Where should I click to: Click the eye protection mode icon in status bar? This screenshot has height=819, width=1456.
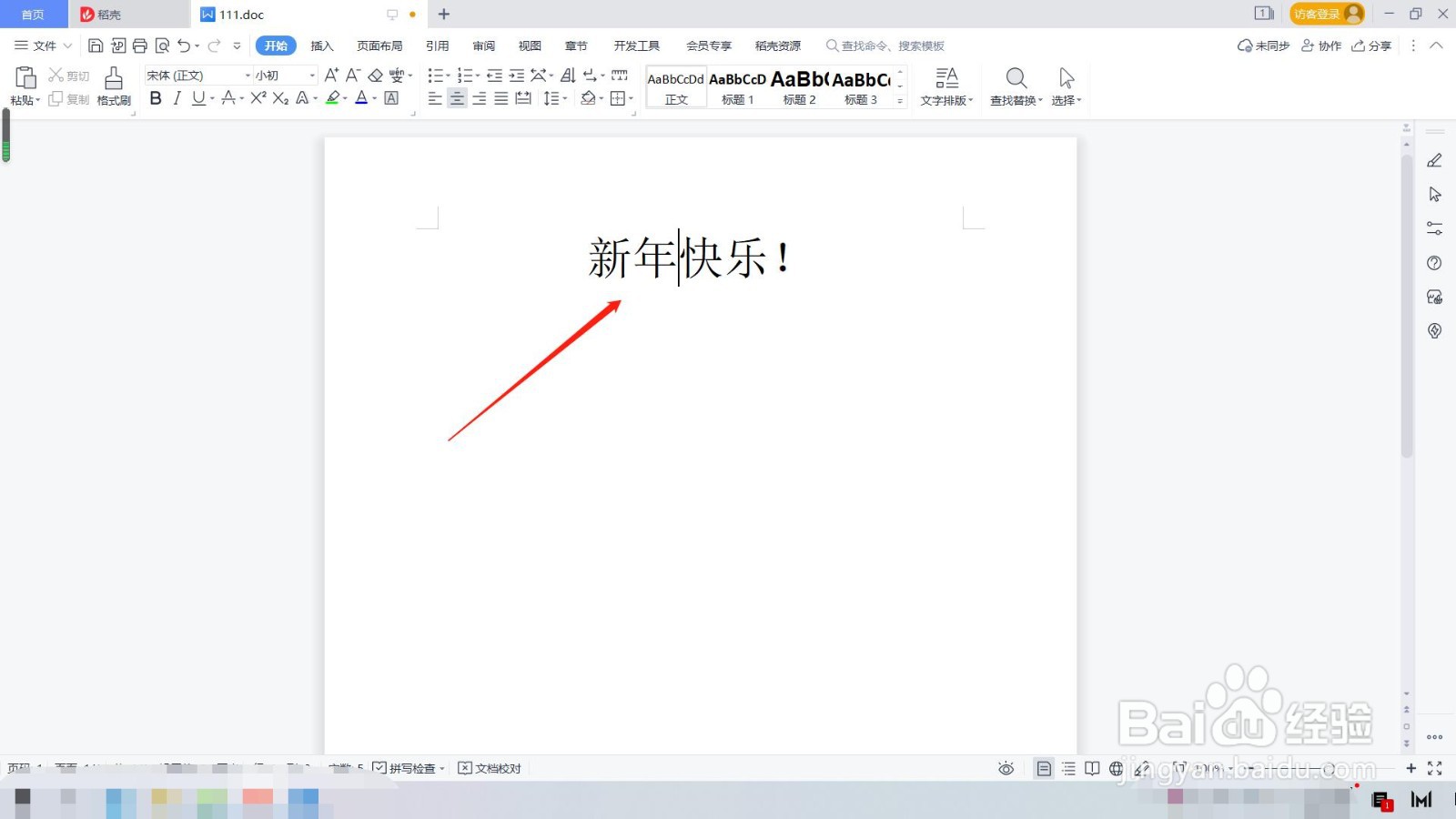(x=1006, y=769)
